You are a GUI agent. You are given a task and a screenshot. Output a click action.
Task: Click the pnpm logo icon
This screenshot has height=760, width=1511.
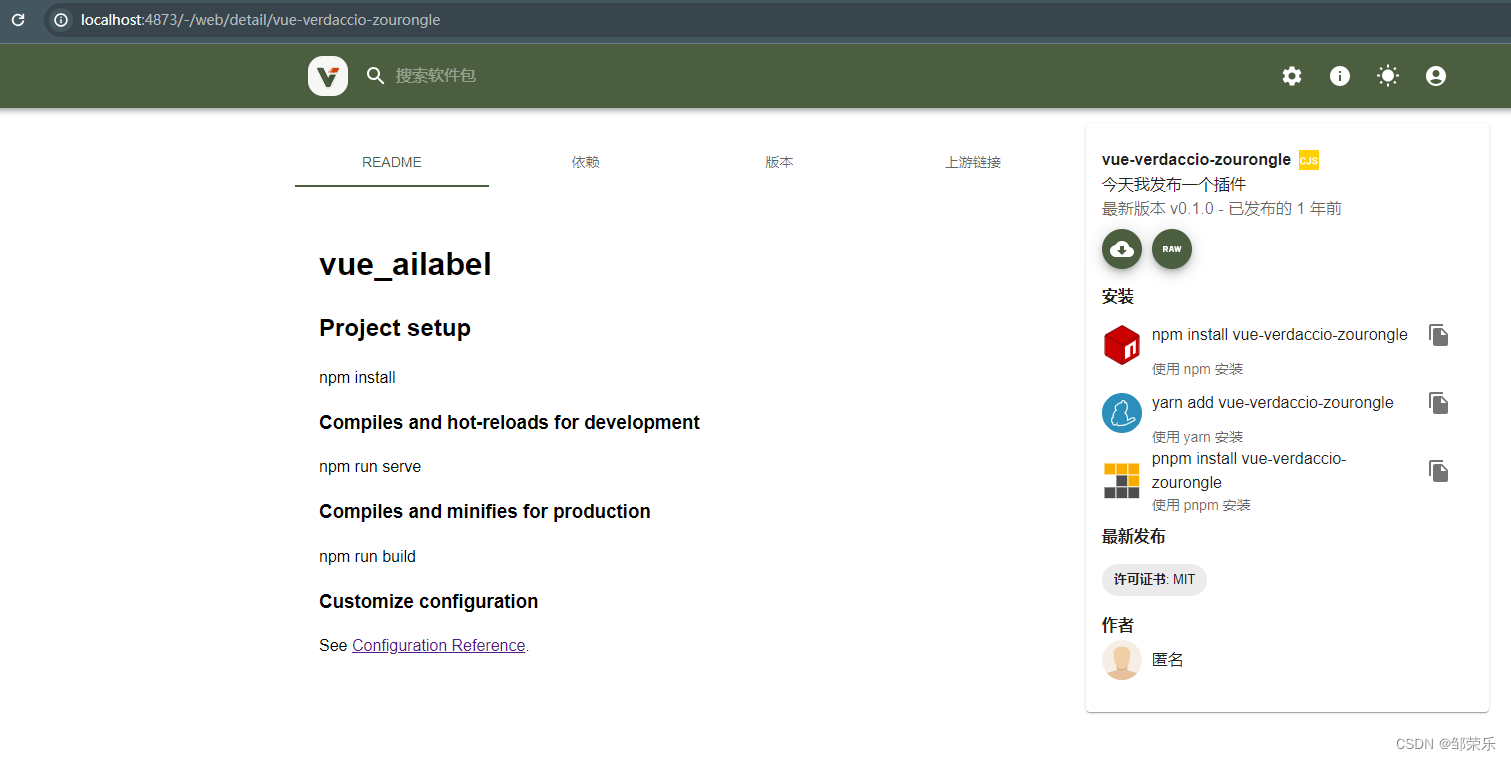1122,481
